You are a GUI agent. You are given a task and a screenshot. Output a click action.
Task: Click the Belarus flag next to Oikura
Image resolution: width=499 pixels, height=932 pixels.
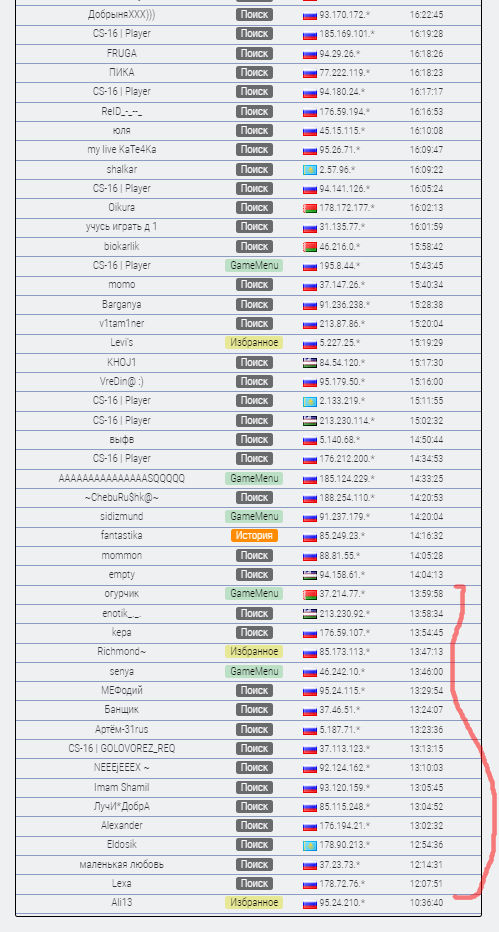pos(309,208)
